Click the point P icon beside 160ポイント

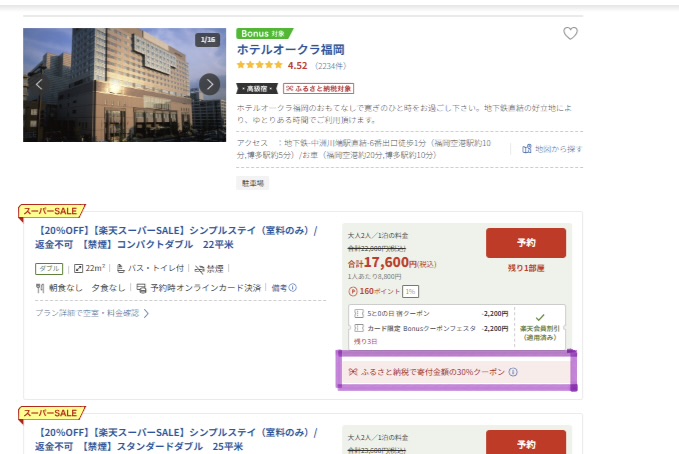(x=352, y=291)
